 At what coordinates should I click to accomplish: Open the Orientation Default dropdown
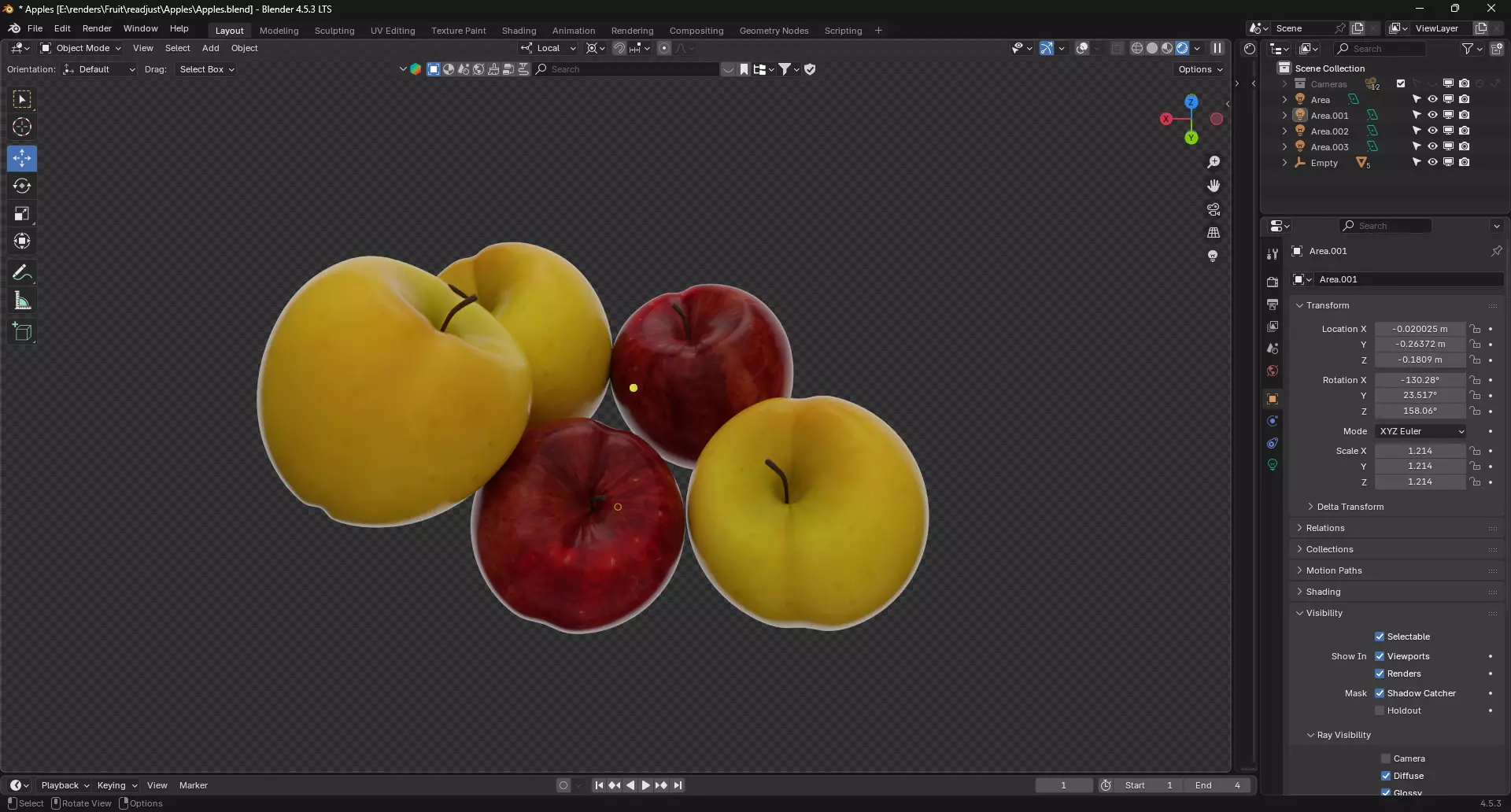100,69
